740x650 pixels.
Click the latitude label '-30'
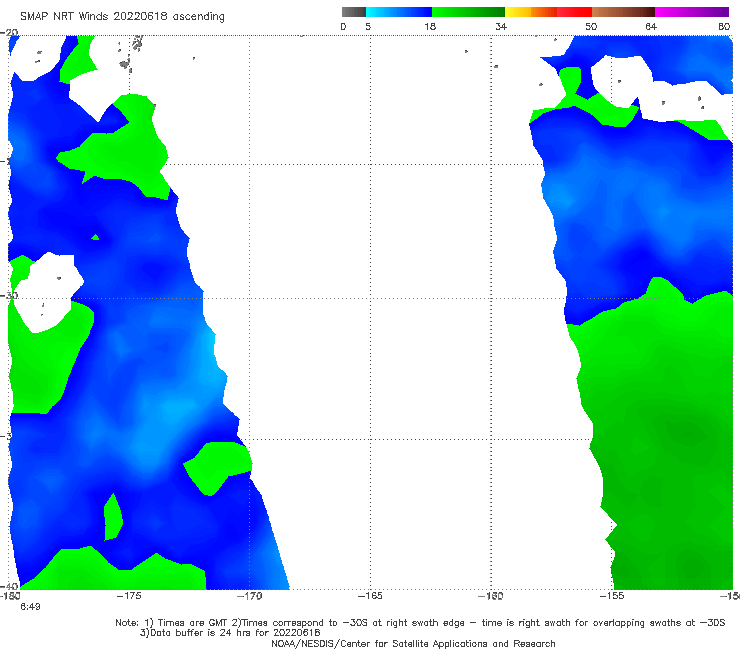9,295
